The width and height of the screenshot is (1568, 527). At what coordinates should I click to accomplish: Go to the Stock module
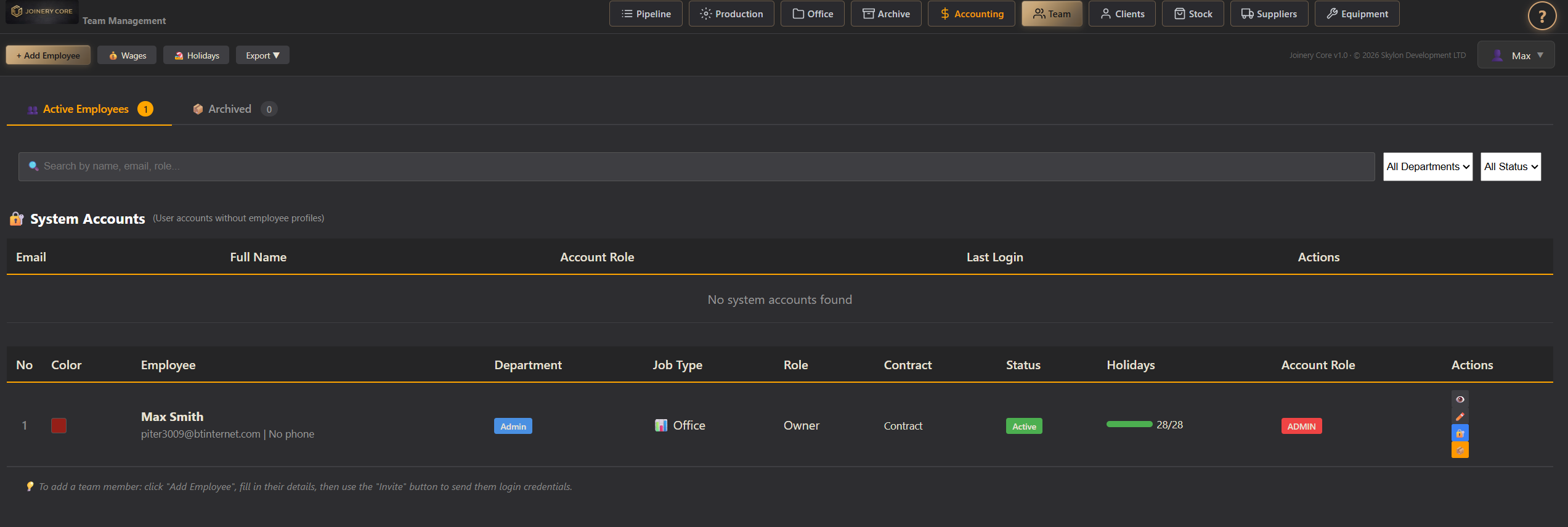[x=1192, y=14]
